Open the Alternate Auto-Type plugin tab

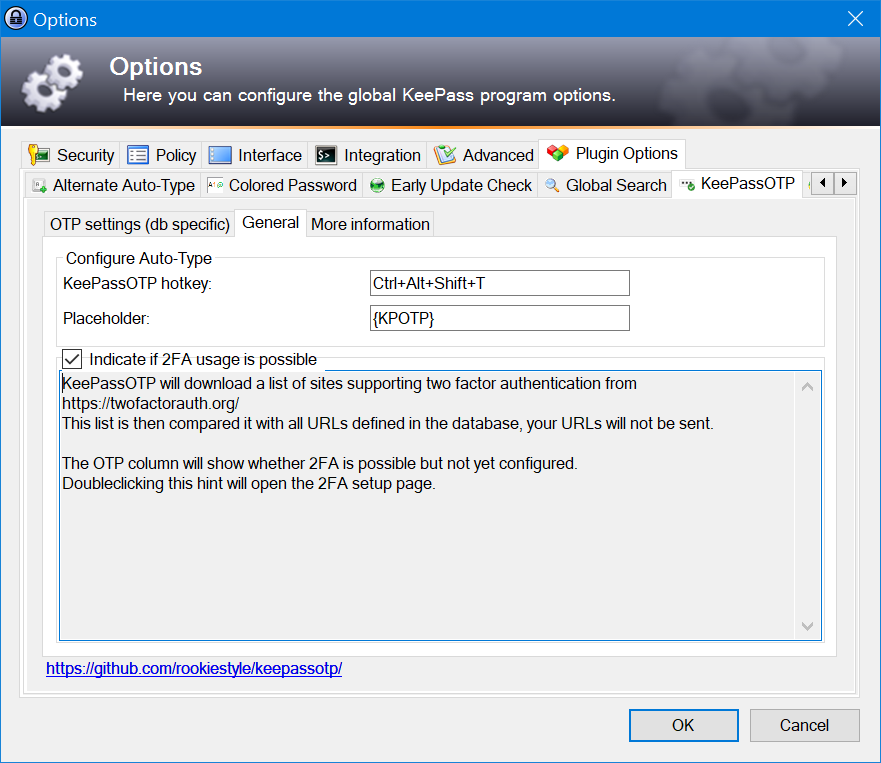click(113, 185)
